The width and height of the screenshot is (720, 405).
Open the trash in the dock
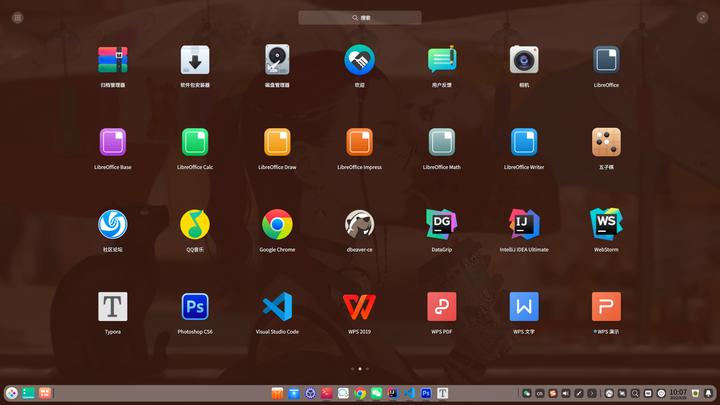point(695,394)
